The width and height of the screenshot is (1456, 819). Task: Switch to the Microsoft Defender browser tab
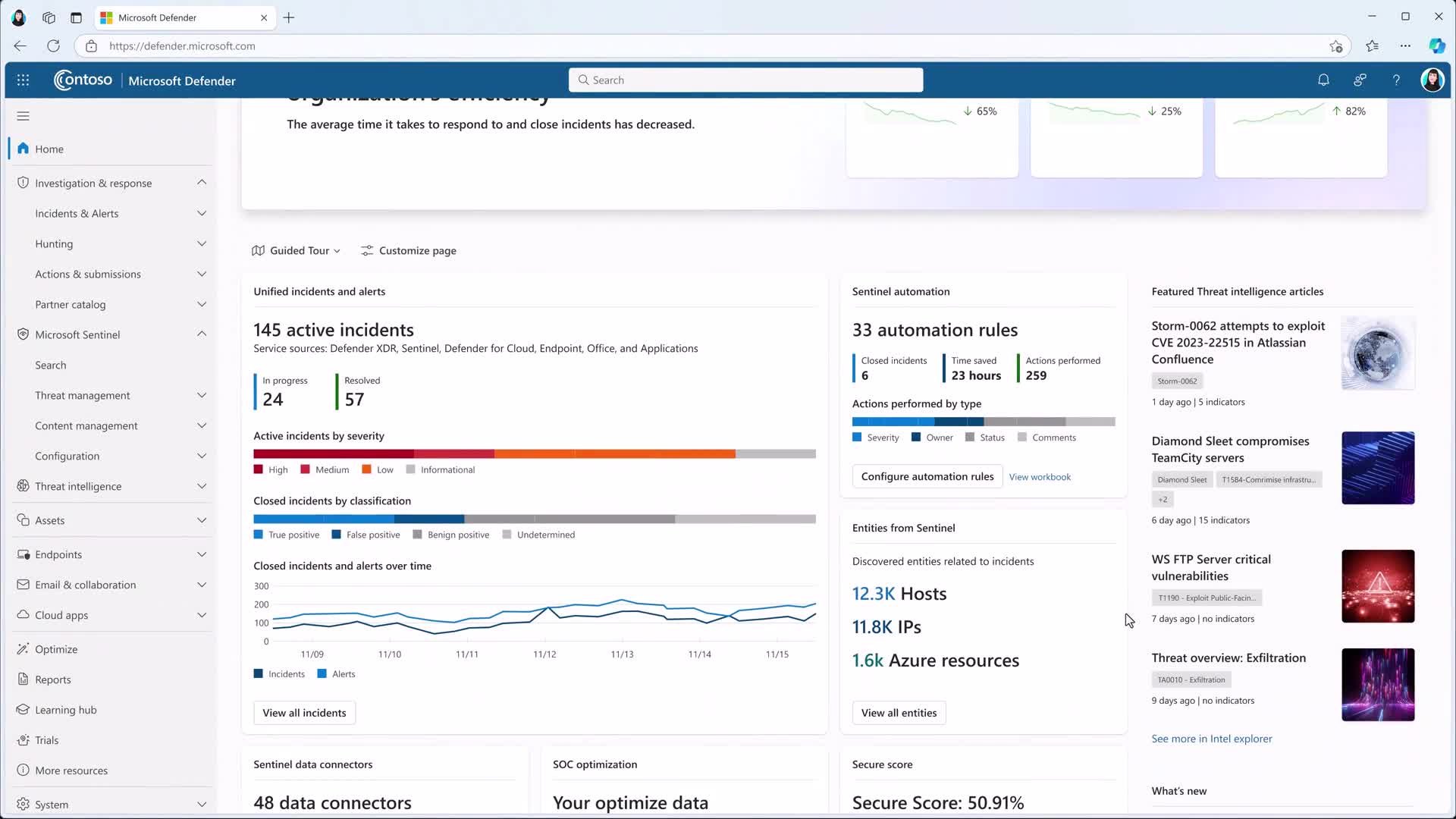(x=185, y=17)
